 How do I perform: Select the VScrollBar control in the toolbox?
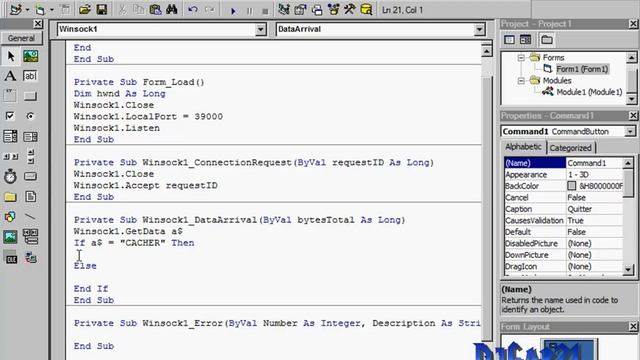(30, 156)
